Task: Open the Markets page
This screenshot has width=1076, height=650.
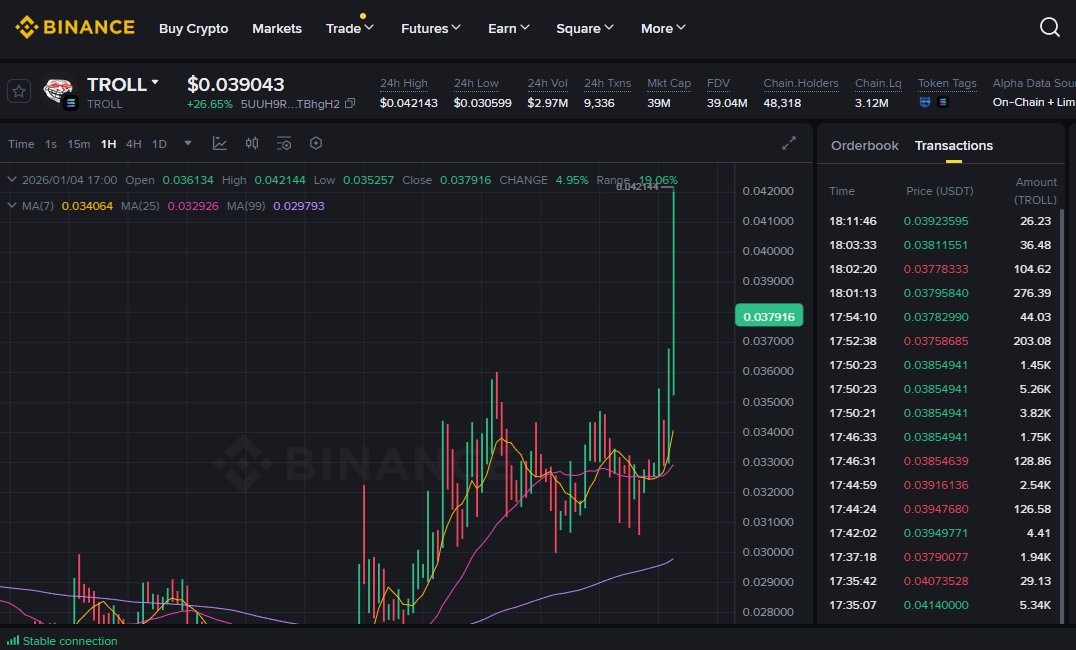Action: pos(277,28)
